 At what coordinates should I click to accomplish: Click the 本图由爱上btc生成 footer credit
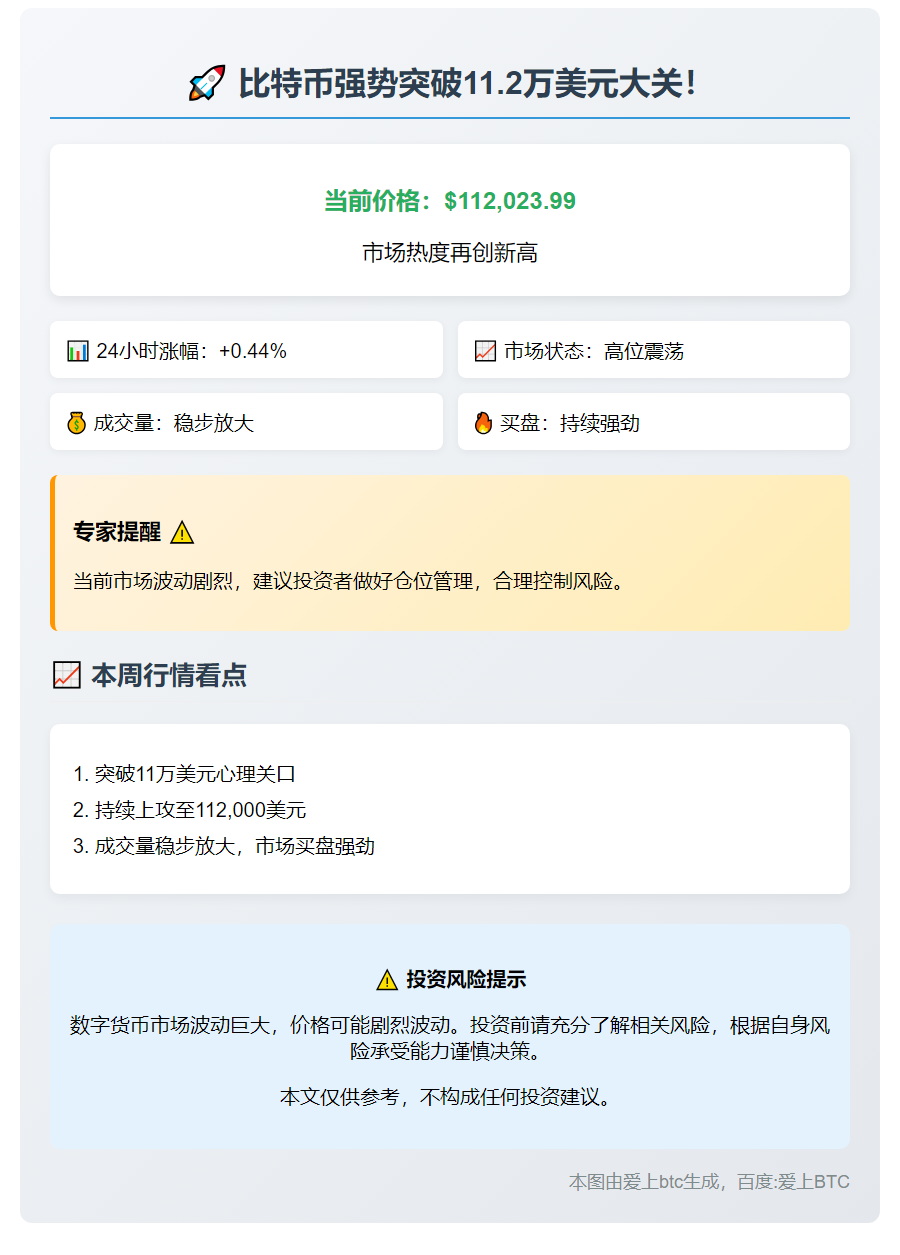(708, 1182)
